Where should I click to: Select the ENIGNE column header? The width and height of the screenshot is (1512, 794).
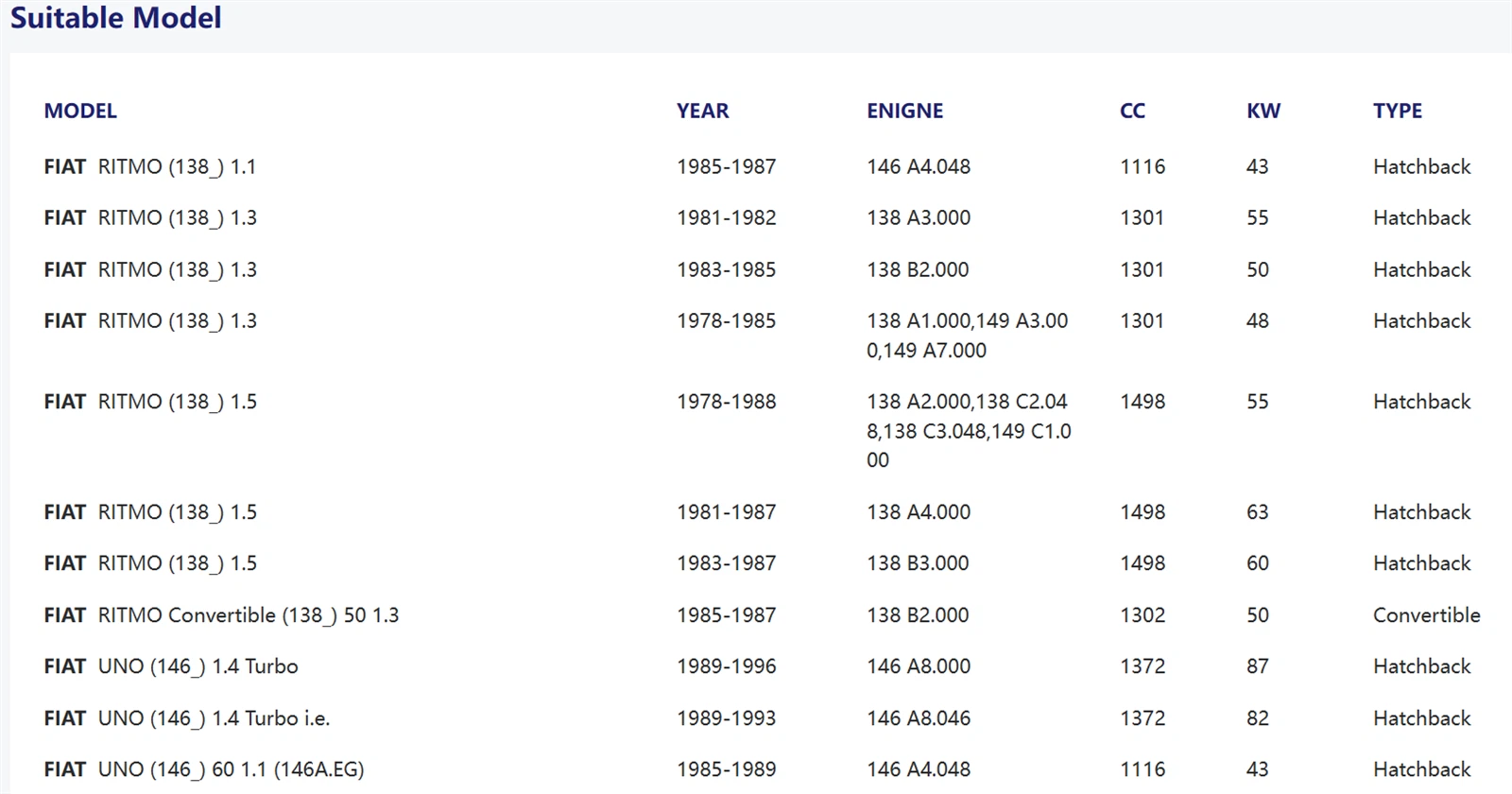coord(904,111)
